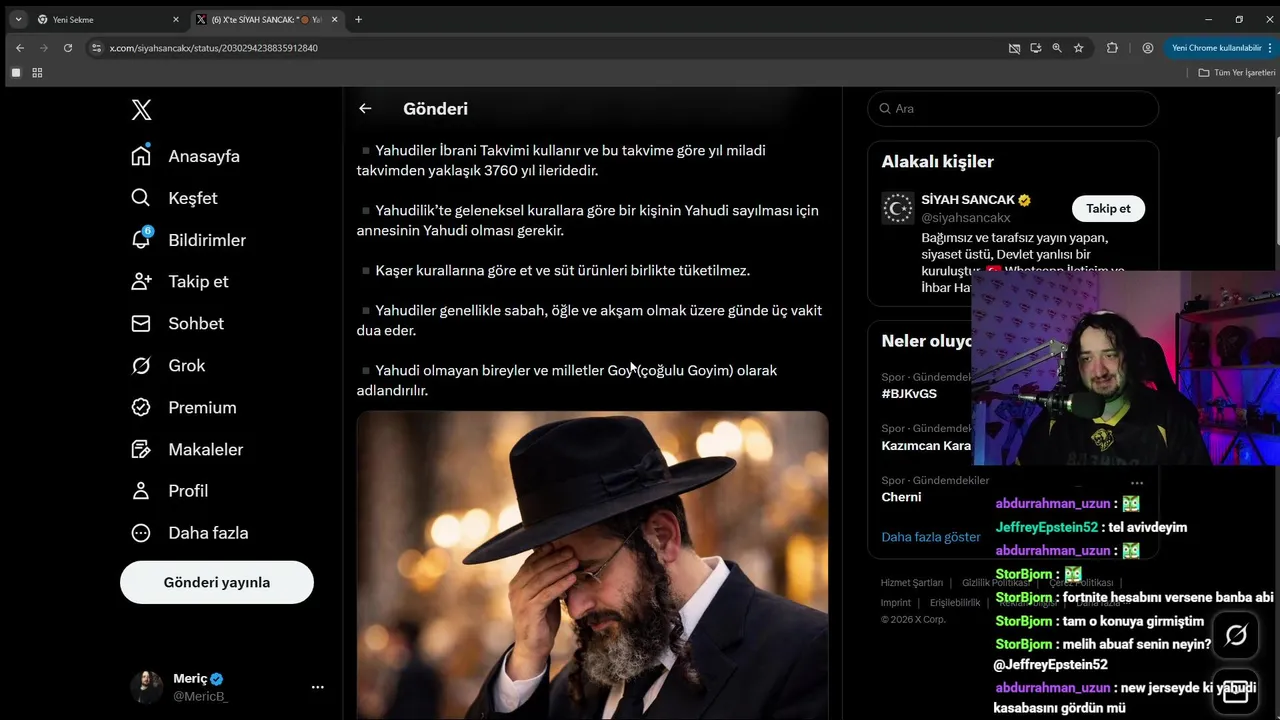Open apps grid icon in bookmarks bar
Image resolution: width=1280 pixels, height=720 pixels.
(x=38, y=73)
